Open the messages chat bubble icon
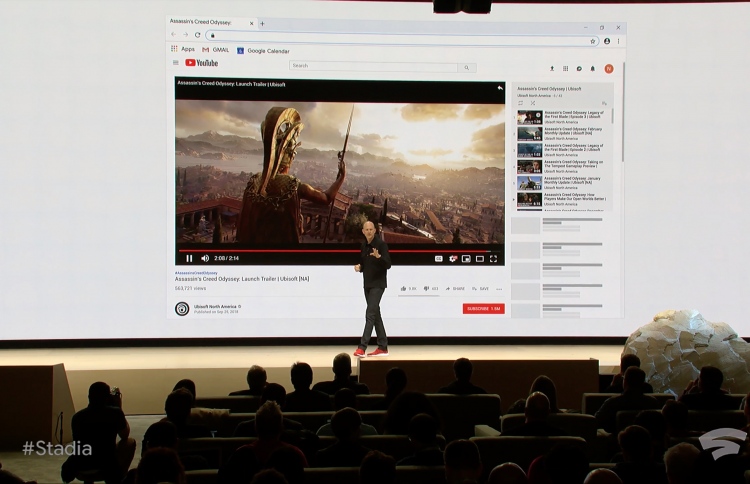Viewport: 750px width, 484px height. click(x=579, y=68)
